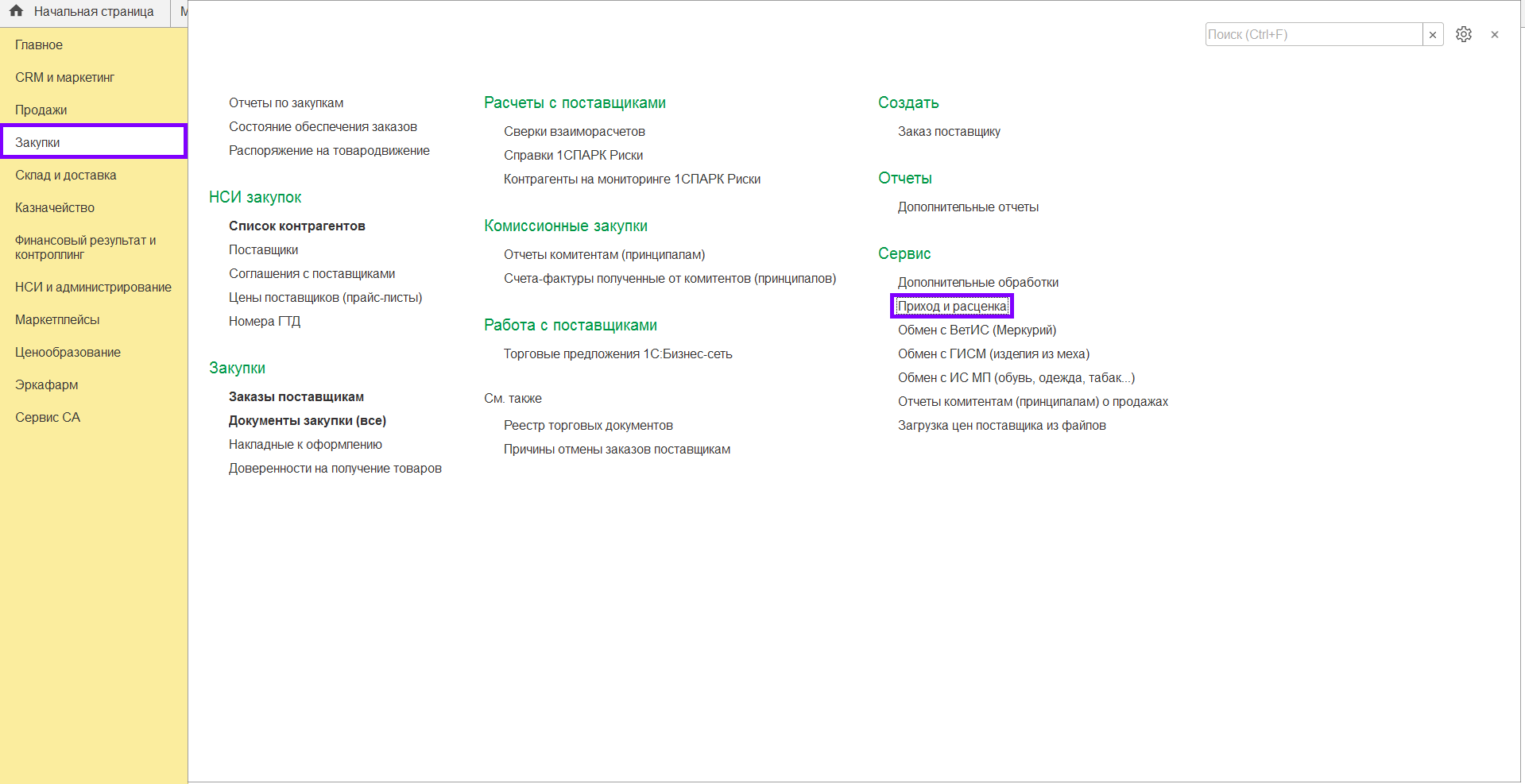Open Реестр торговых документов
Screen dimensions: 1525x784
[588, 426]
